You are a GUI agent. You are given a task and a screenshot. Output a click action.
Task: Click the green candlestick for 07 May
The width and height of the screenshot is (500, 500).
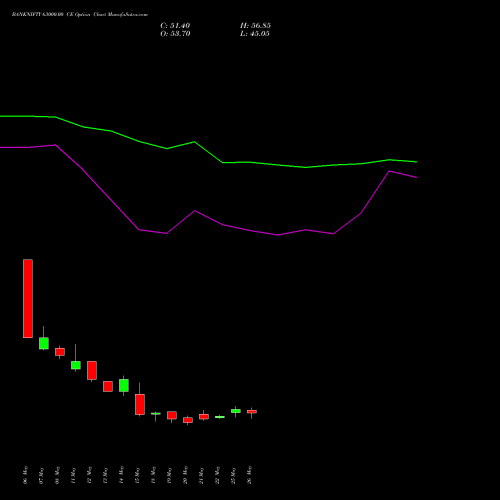tap(44, 343)
